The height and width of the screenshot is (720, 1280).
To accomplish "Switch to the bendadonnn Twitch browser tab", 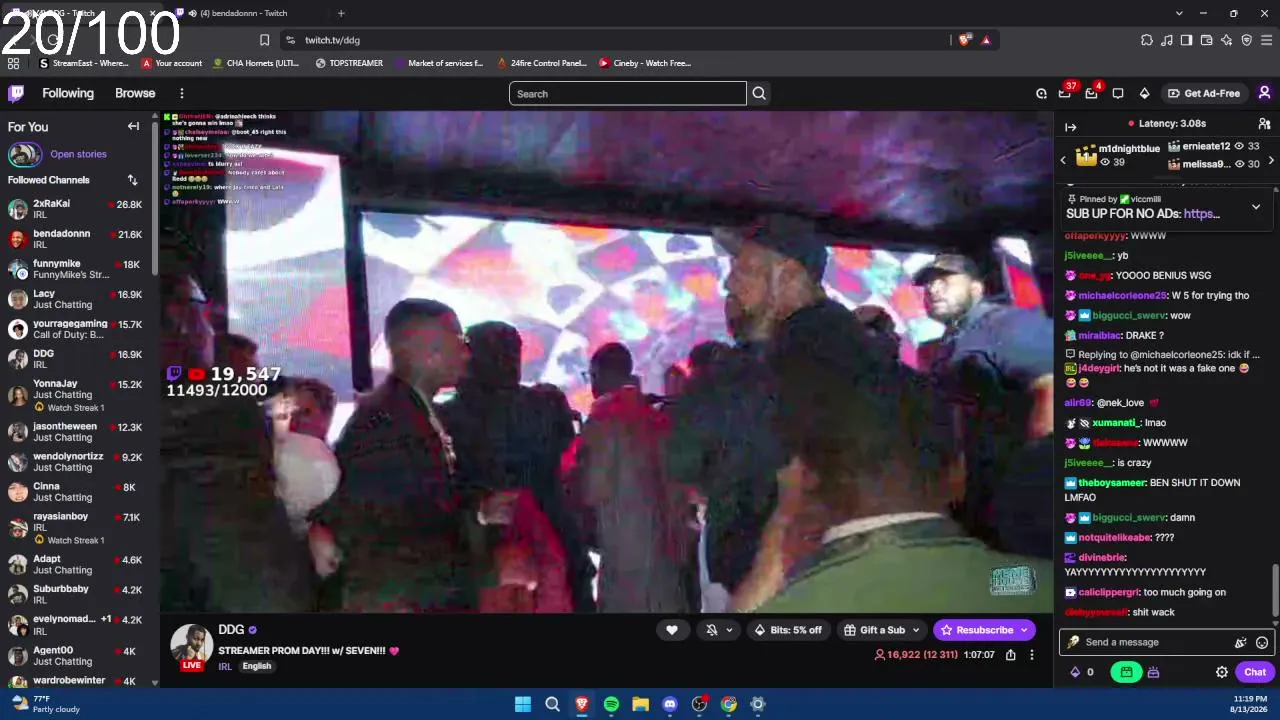I will (243, 13).
